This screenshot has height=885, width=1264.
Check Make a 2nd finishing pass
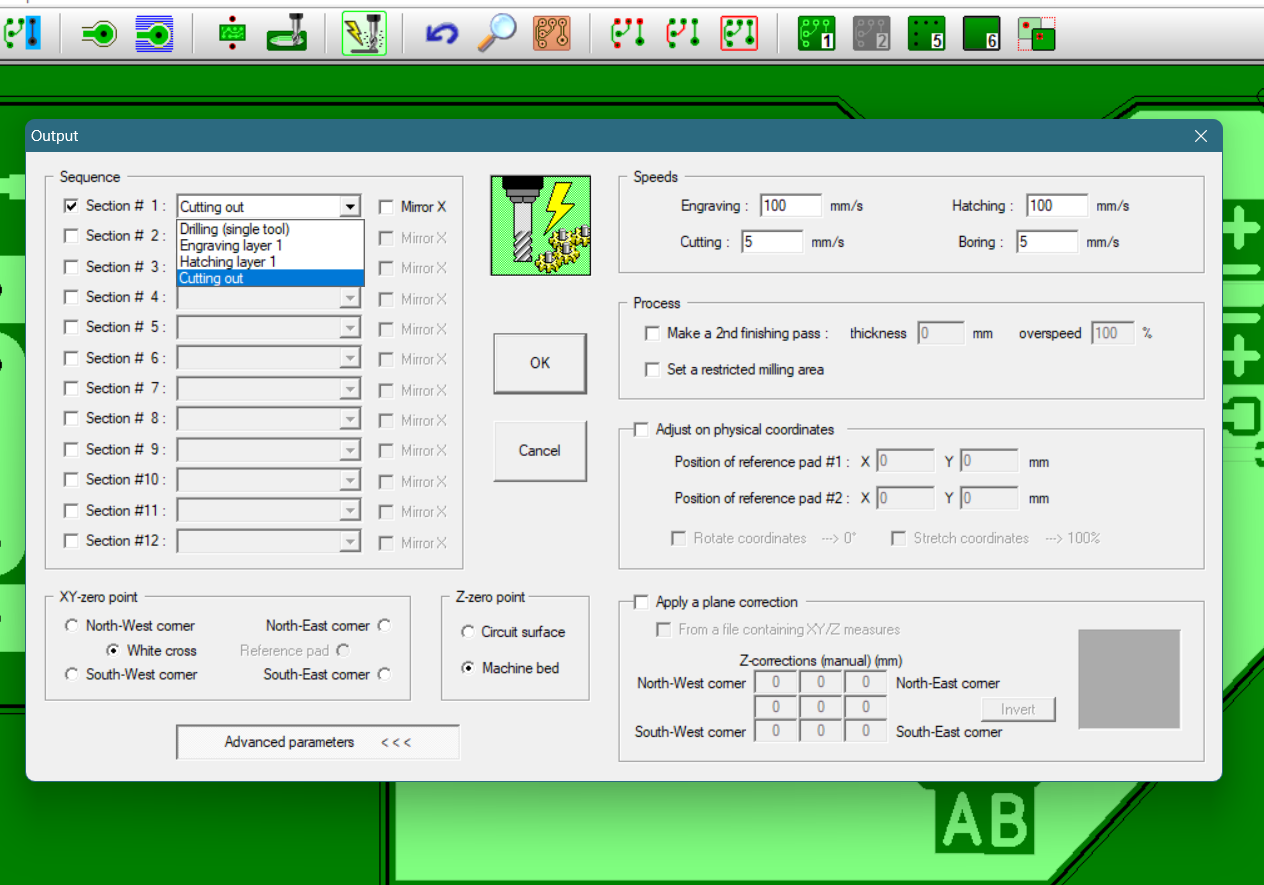(x=653, y=333)
